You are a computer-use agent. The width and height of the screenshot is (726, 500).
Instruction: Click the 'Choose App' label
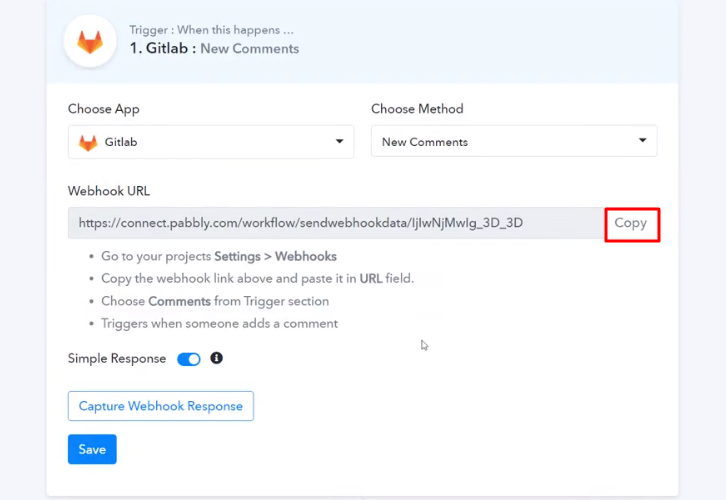(104, 109)
